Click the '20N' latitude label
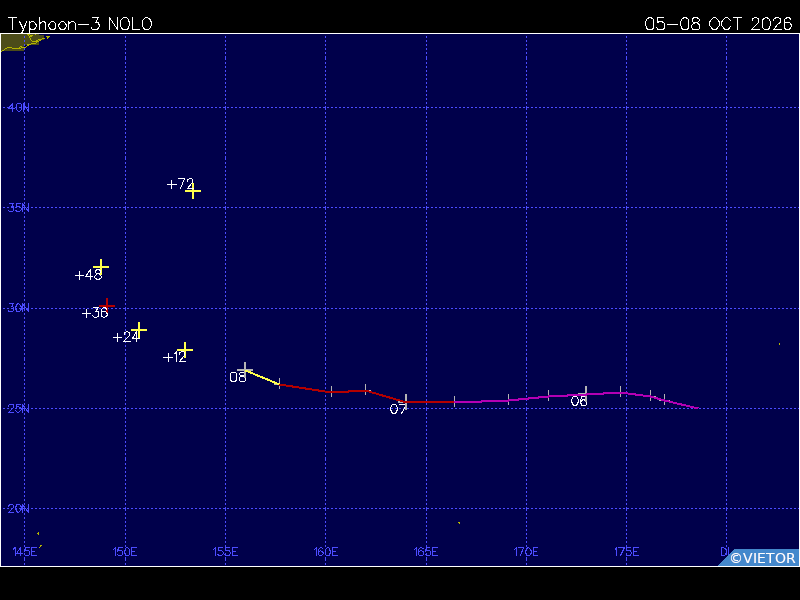 18,509
